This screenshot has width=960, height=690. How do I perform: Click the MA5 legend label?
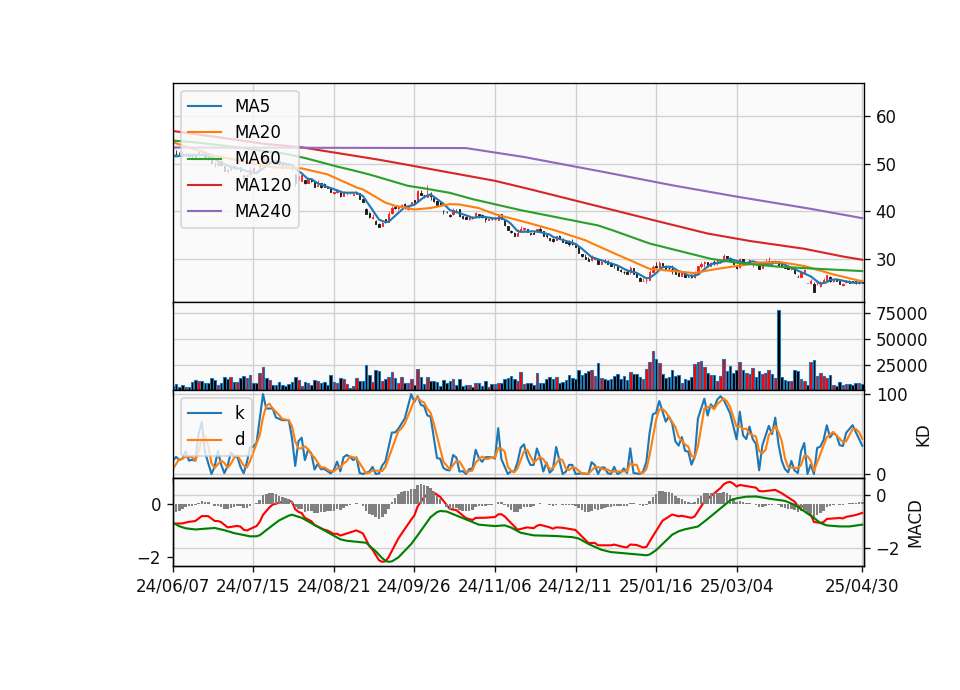click(x=252, y=106)
